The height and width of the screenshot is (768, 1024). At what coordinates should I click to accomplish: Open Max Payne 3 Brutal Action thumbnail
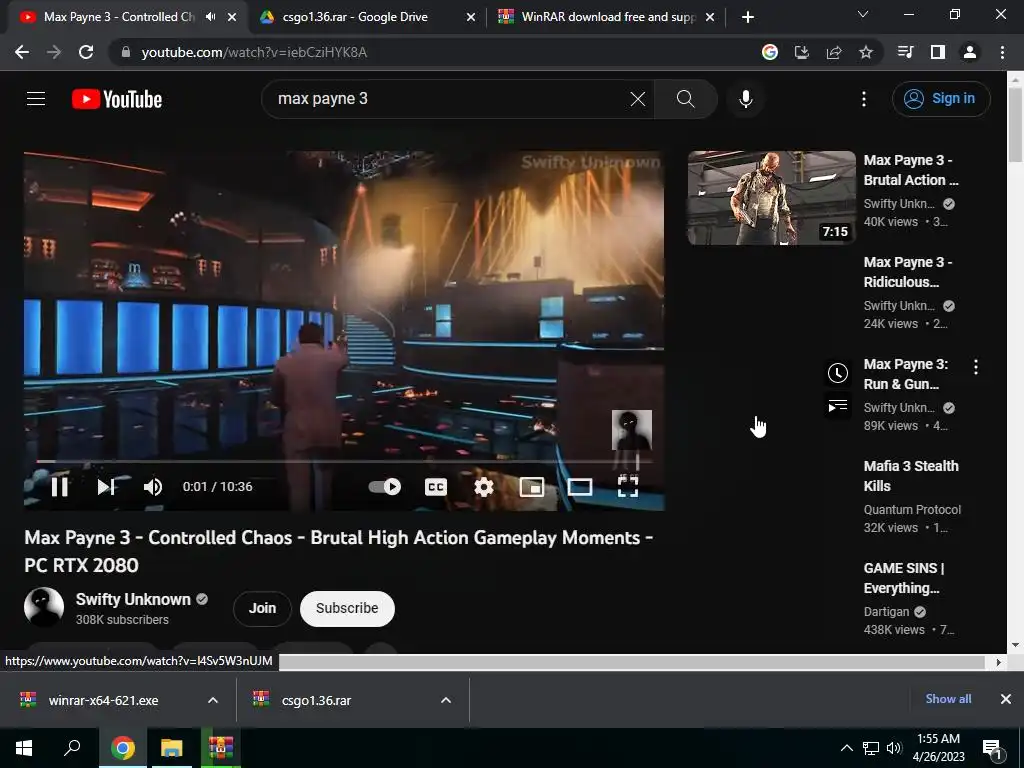(x=771, y=198)
